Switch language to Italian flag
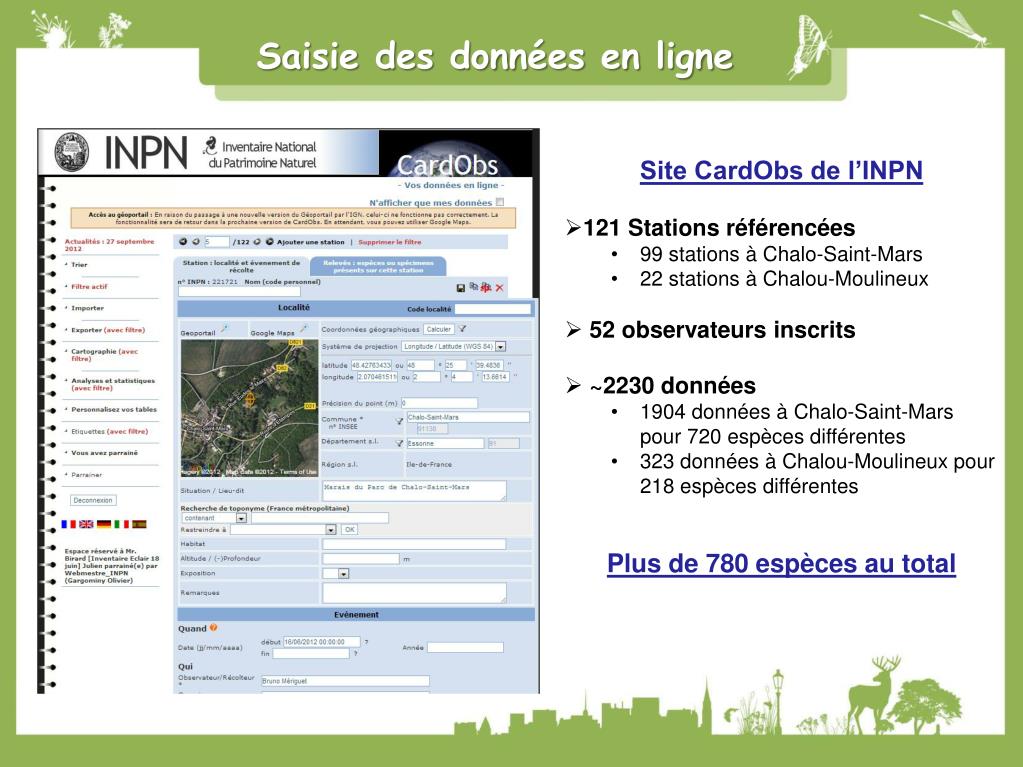1023x767 pixels. click(x=121, y=524)
